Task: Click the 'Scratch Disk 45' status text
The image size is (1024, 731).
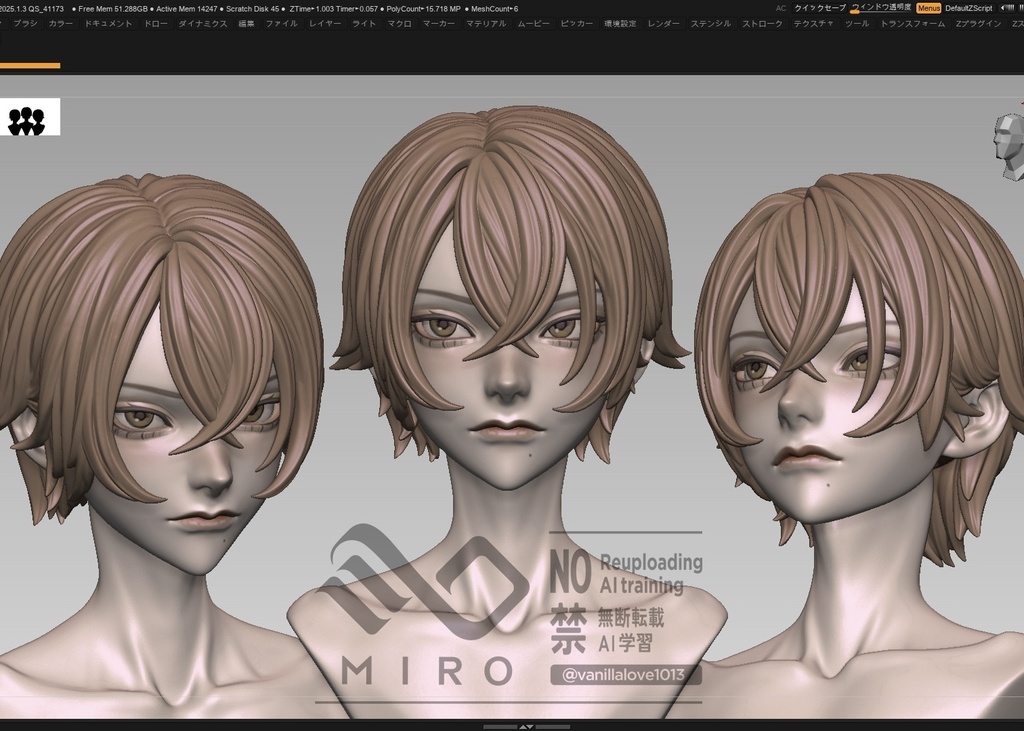Action: click(x=252, y=9)
